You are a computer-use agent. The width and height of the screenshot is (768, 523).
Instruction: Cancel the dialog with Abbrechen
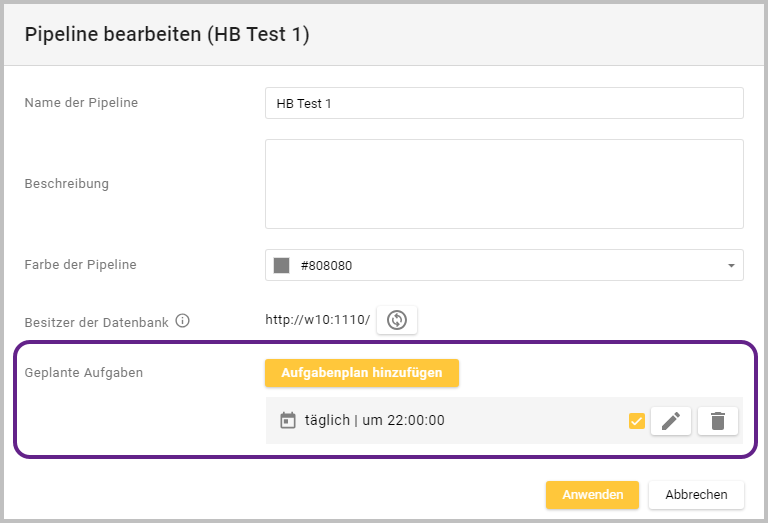coord(696,495)
